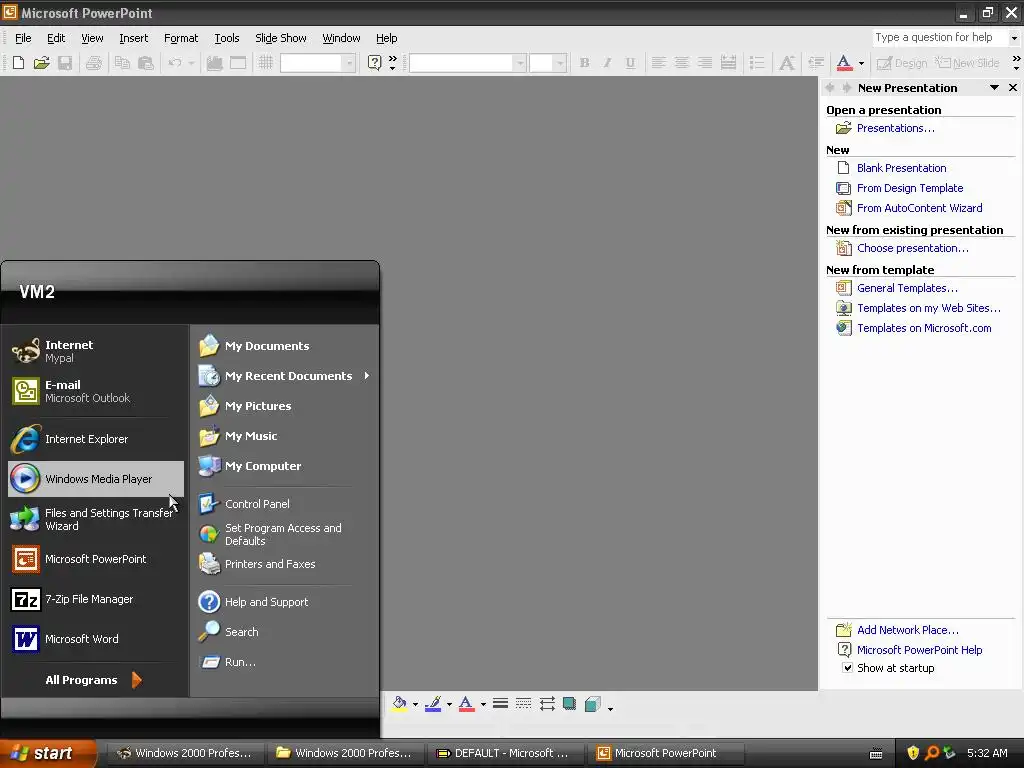Open My Music folder

[x=284, y=436]
